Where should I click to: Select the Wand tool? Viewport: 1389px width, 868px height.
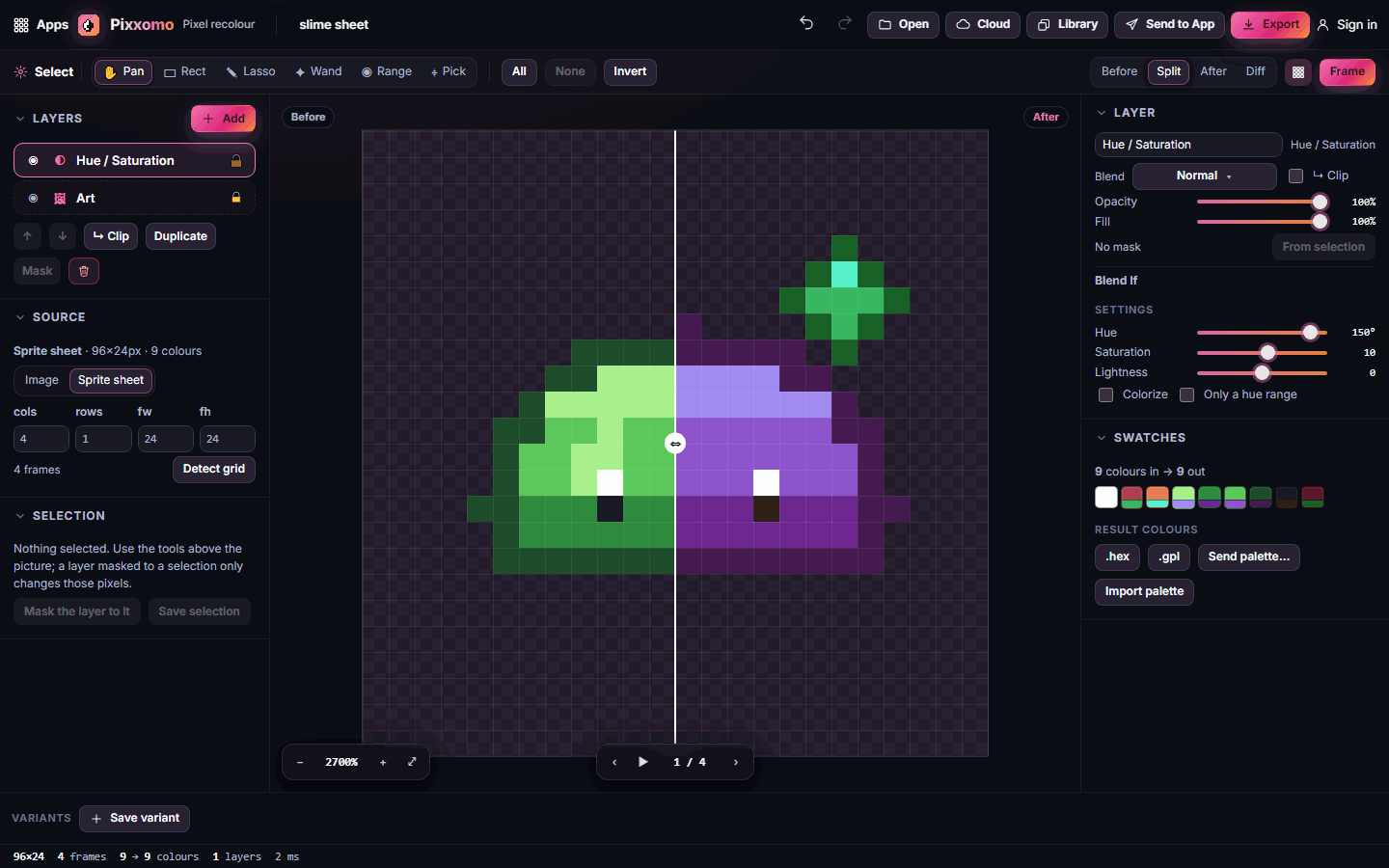[x=318, y=71]
